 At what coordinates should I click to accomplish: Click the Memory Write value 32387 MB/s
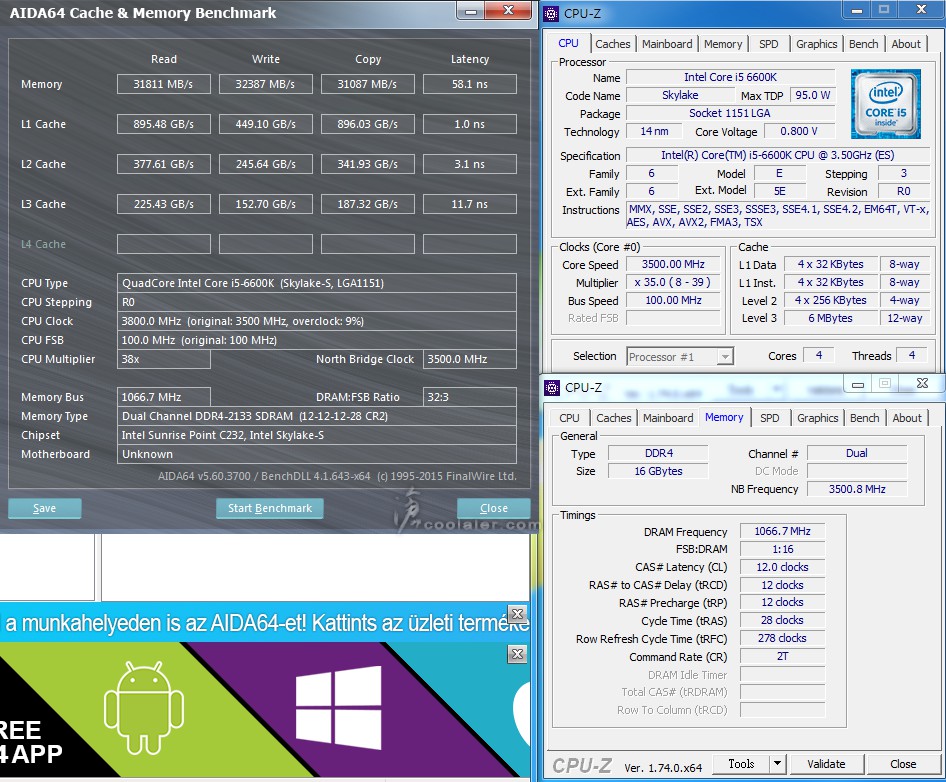tap(265, 84)
